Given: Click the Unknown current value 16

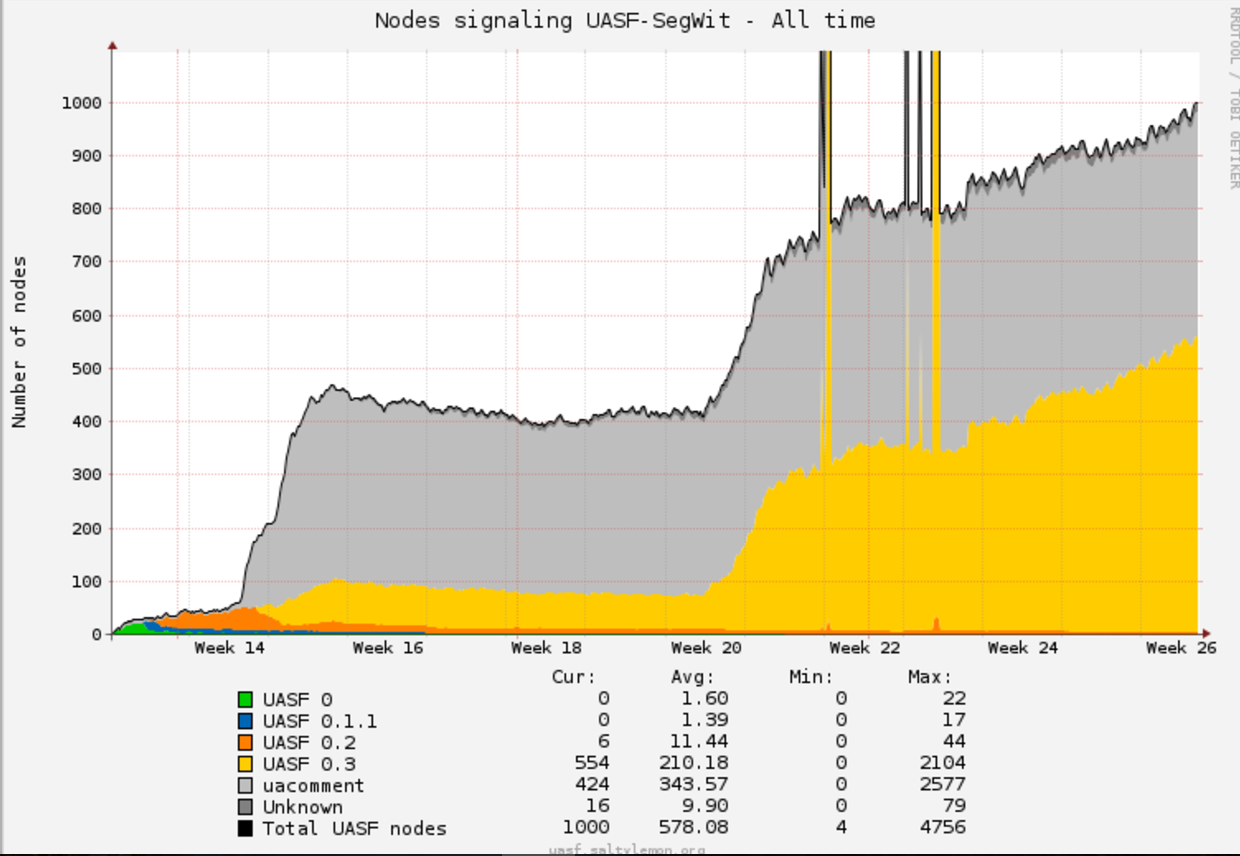Looking at the screenshot, I should (598, 807).
